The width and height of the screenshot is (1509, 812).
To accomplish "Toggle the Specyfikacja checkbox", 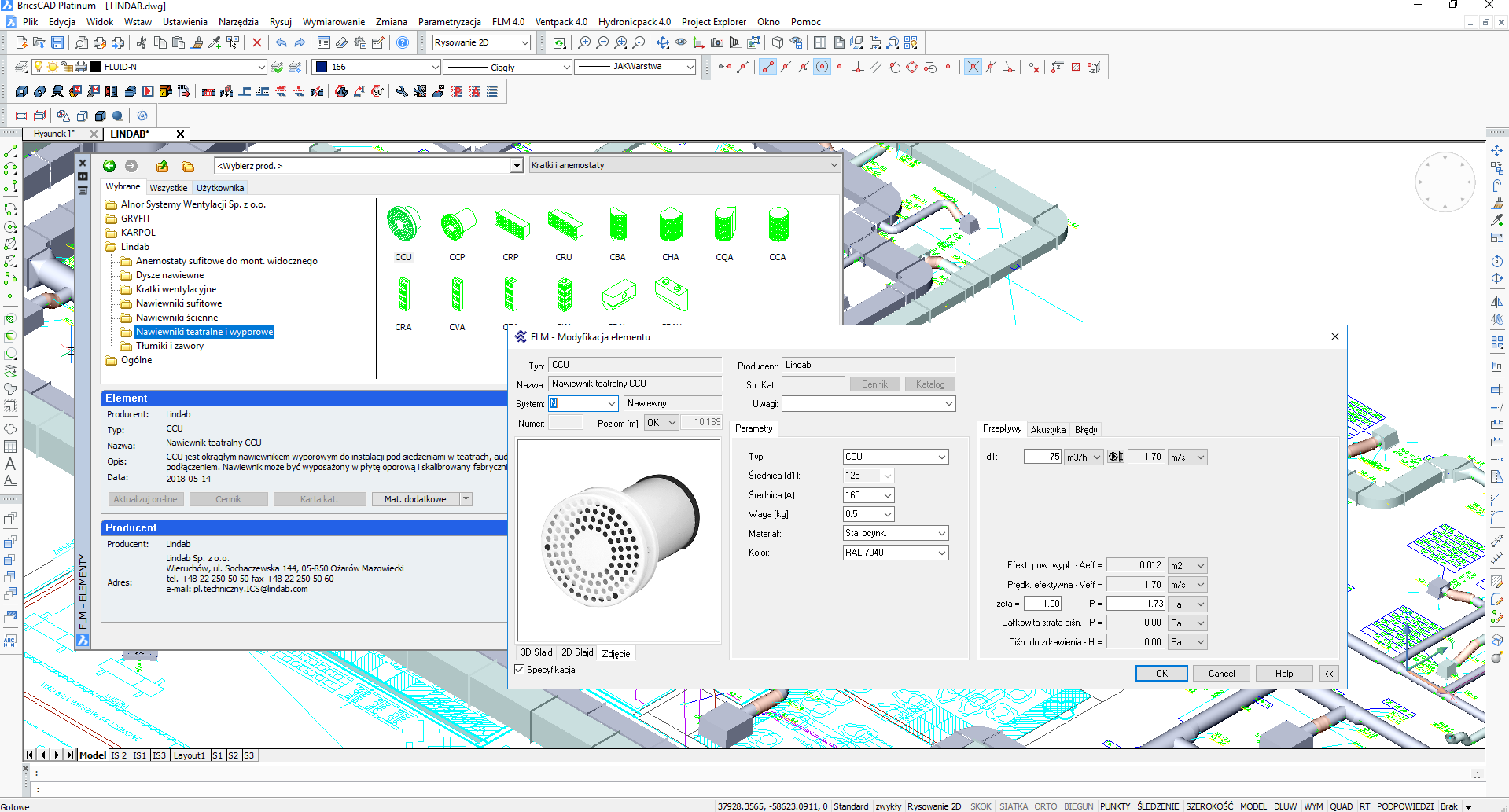I will click(520, 670).
